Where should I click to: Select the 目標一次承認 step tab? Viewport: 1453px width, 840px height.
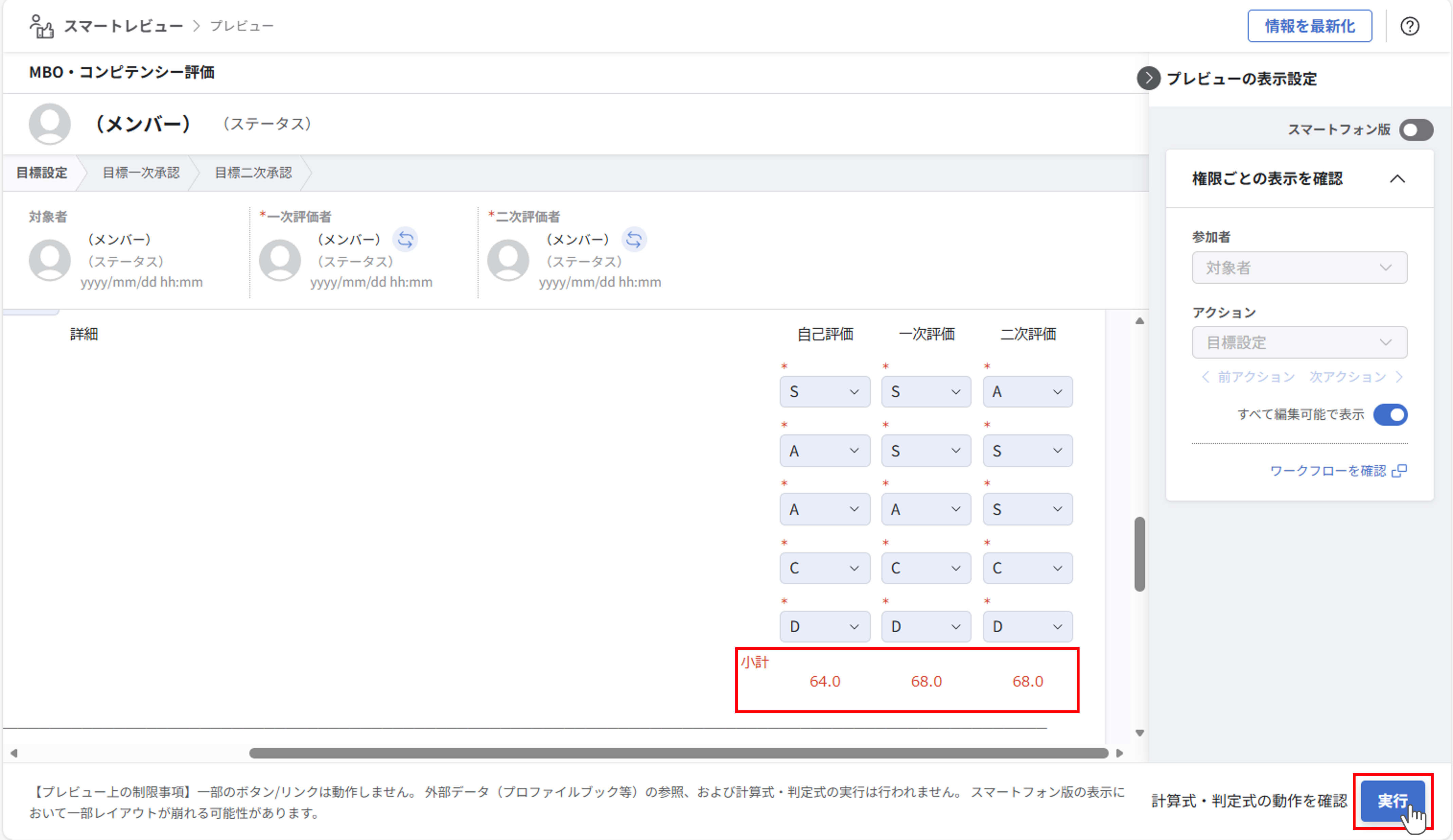(x=141, y=172)
